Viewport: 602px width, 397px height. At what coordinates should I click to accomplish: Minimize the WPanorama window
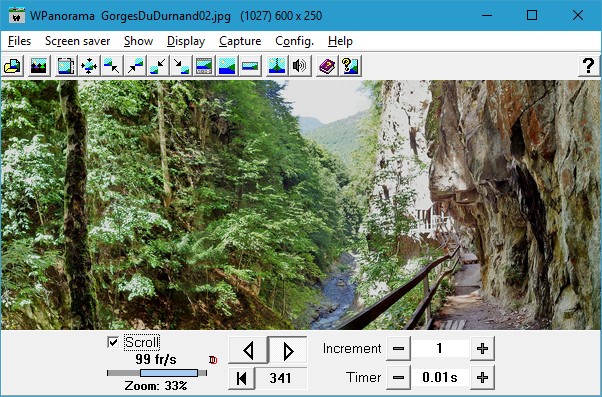[x=487, y=15]
